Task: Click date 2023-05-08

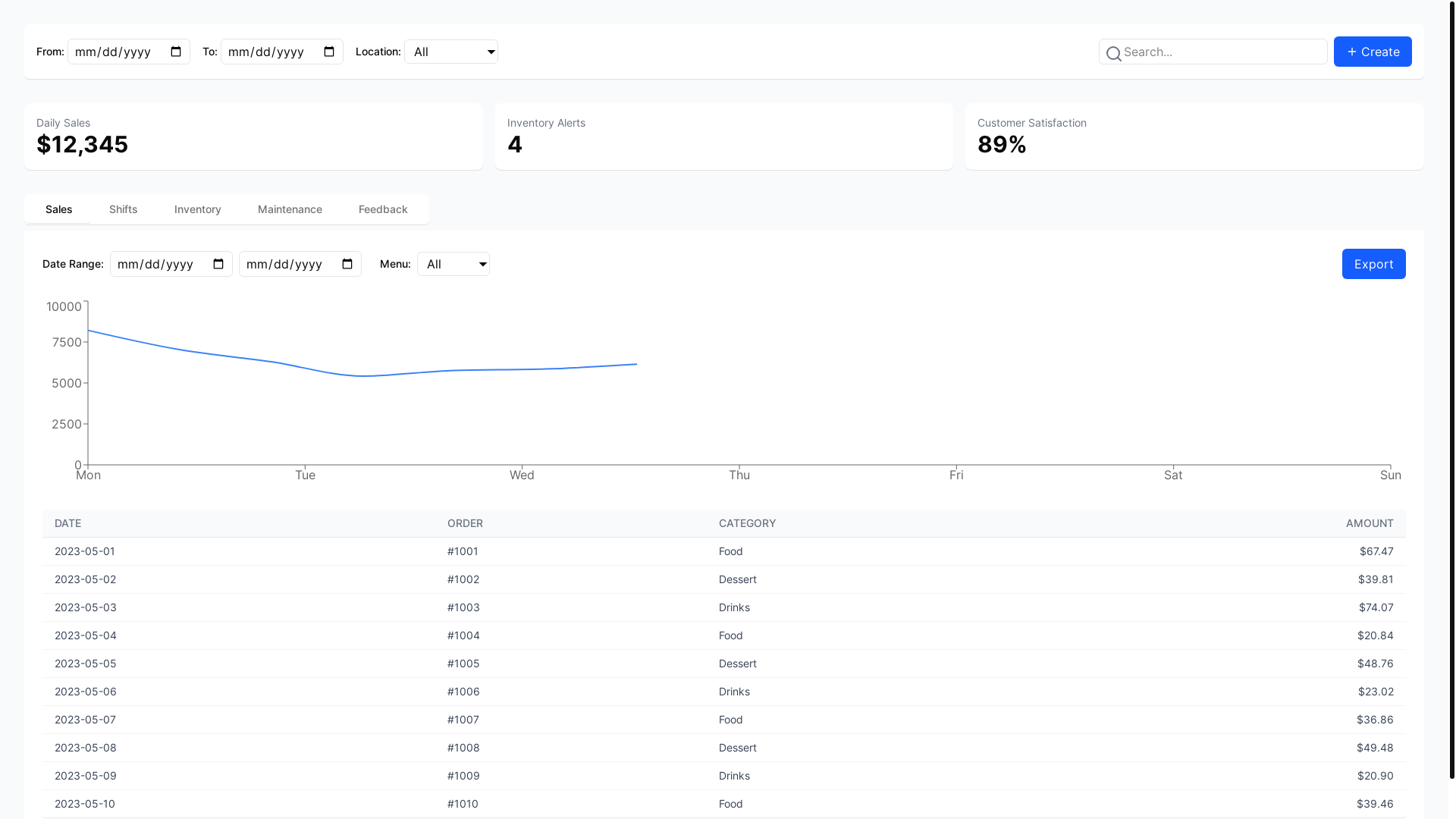Action: click(x=86, y=748)
